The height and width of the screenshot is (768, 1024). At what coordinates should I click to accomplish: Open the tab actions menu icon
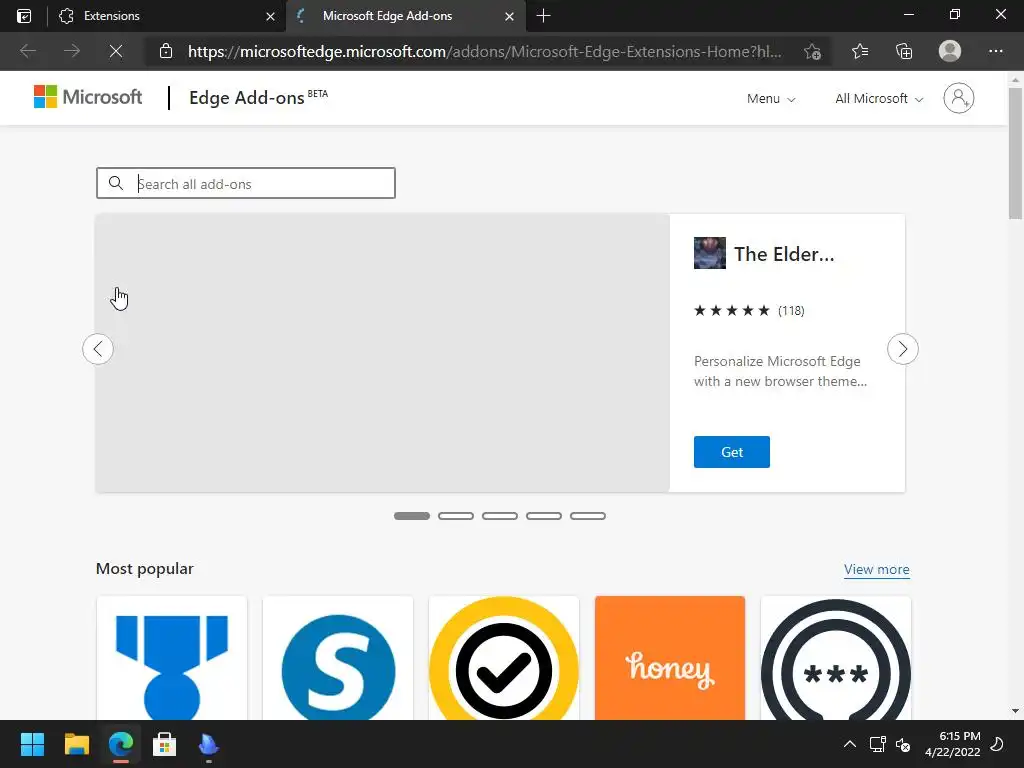pos(24,16)
